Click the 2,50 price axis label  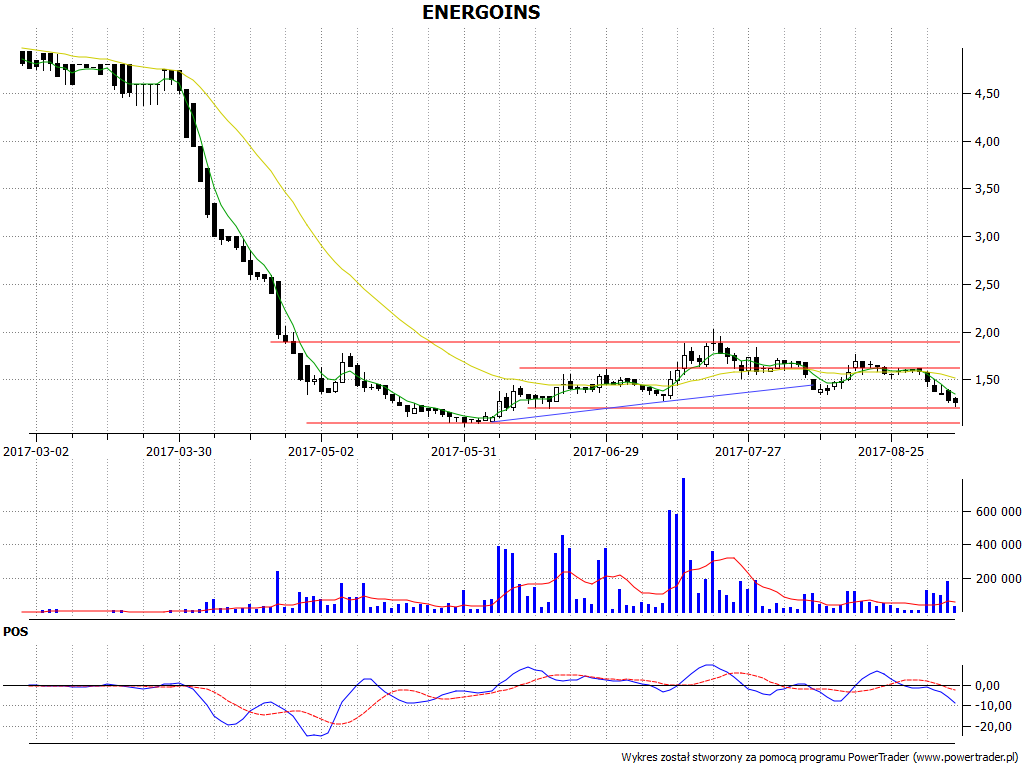coord(987,285)
